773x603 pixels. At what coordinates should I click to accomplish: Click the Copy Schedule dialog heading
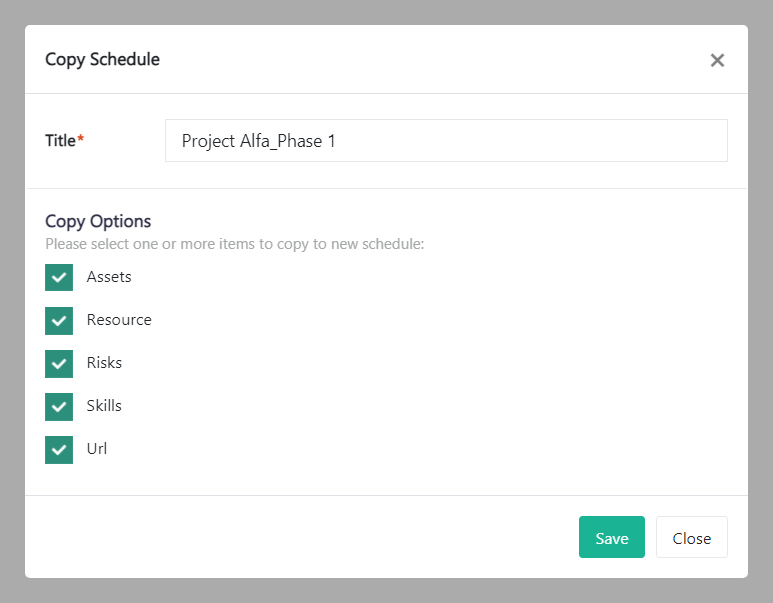(x=102, y=59)
